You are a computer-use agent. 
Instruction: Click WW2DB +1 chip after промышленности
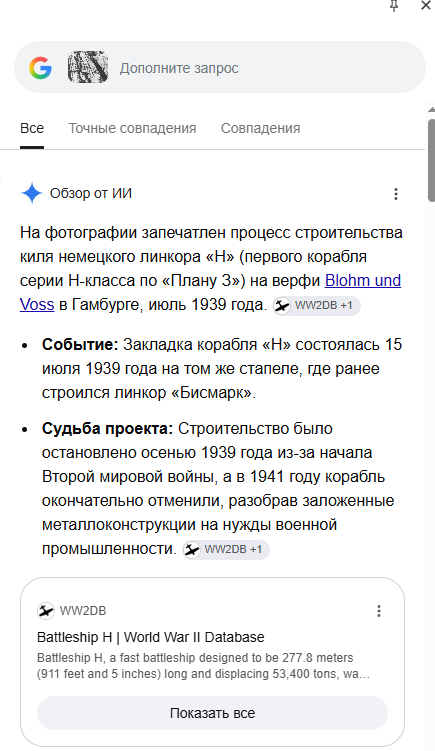point(226,549)
